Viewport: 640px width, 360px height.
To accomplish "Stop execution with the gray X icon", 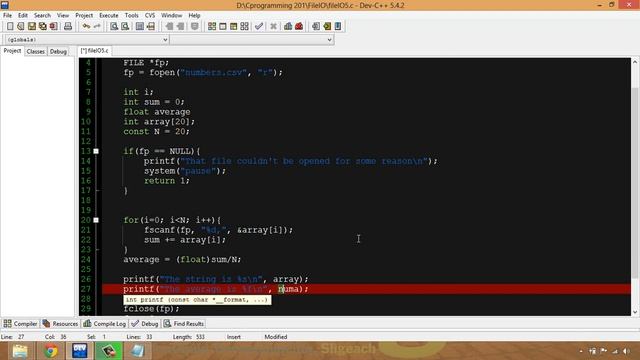I will pos(273,27).
